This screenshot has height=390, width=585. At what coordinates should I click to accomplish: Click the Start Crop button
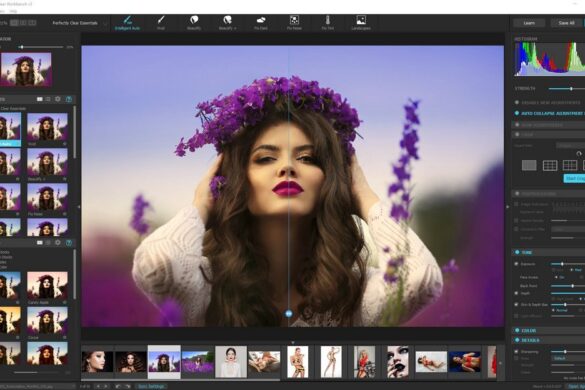(x=574, y=178)
